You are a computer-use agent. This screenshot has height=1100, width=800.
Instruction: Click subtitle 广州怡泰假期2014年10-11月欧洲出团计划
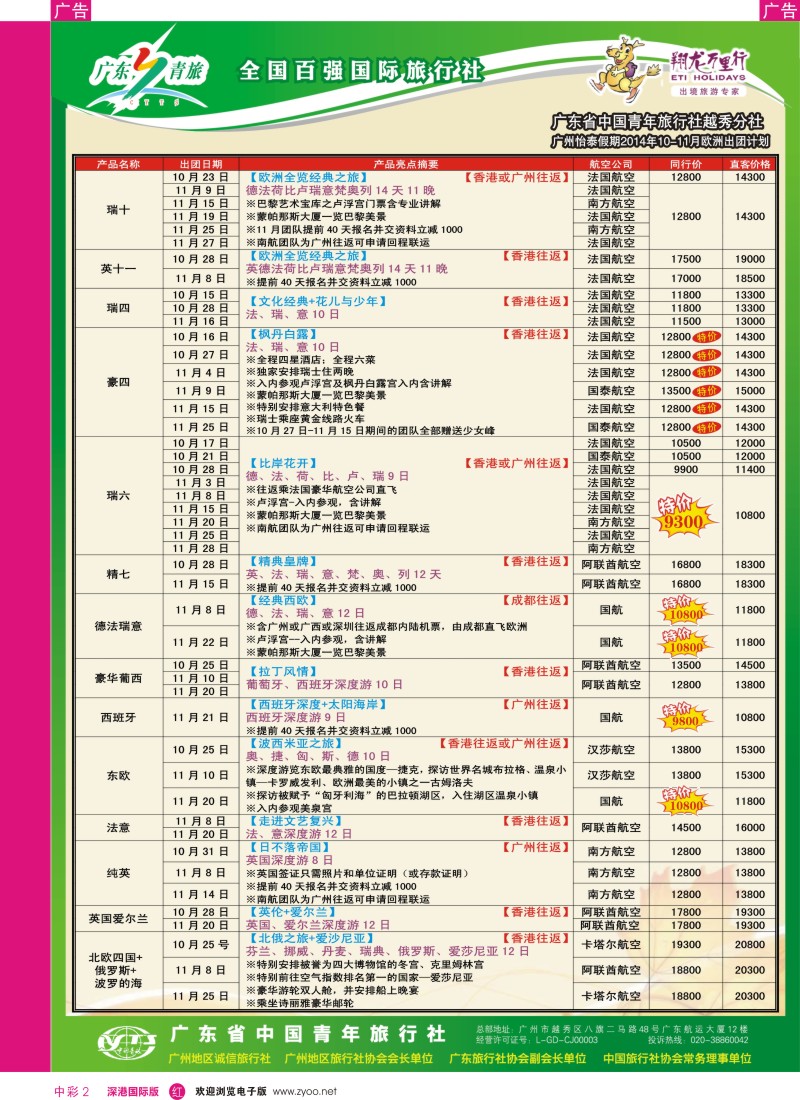(660, 141)
